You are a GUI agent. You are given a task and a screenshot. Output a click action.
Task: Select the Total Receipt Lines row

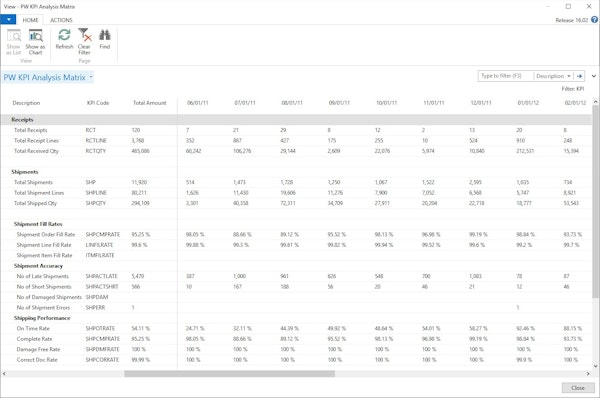(x=296, y=140)
